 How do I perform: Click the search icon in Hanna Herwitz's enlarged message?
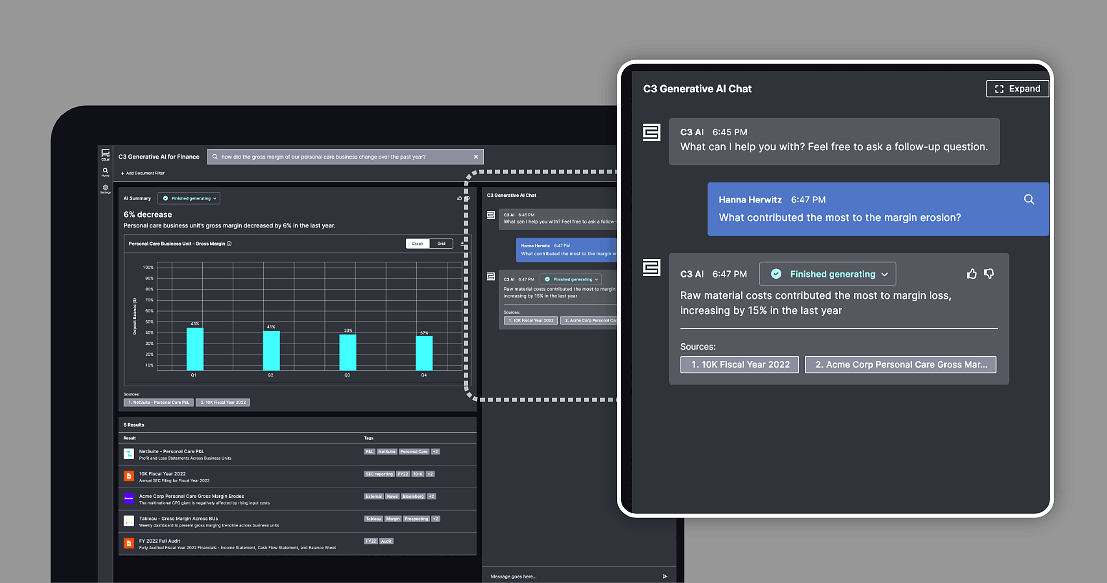[x=1029, y=200]
